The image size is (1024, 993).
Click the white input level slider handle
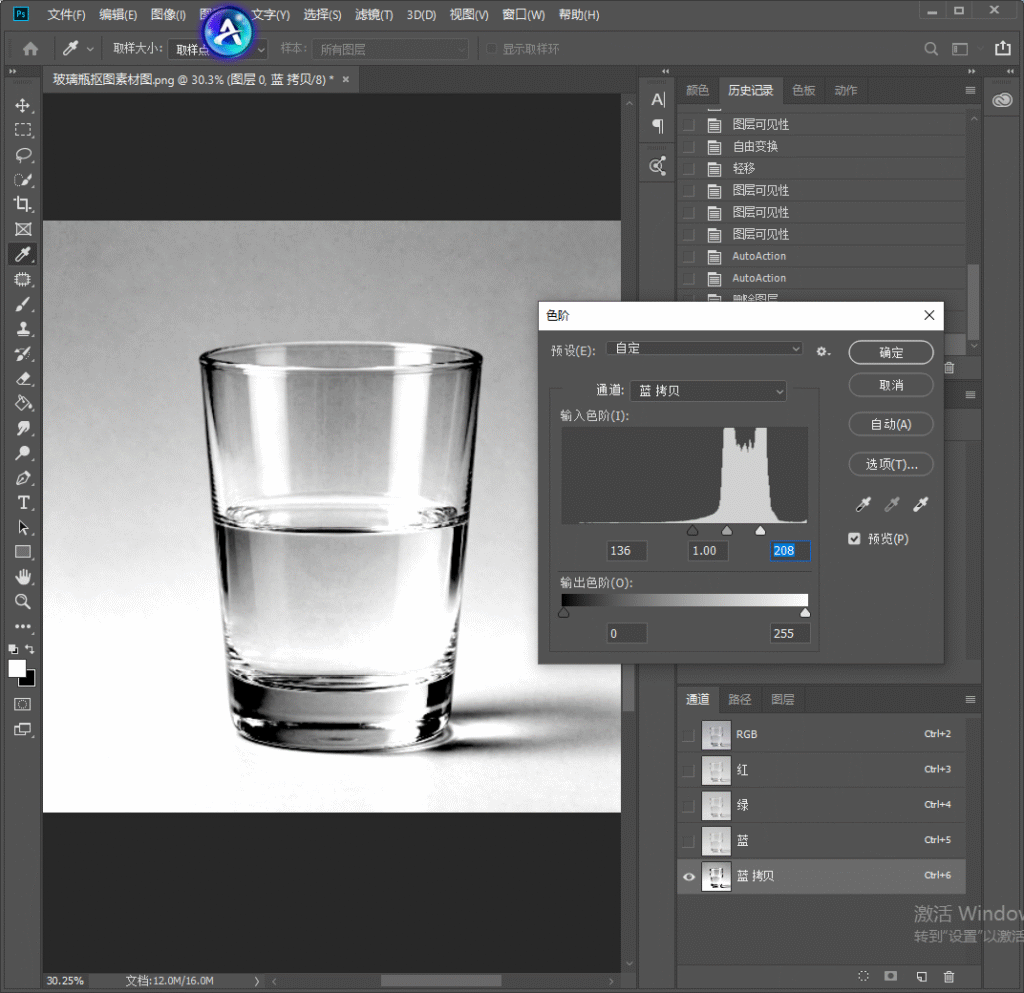(760, 531)
